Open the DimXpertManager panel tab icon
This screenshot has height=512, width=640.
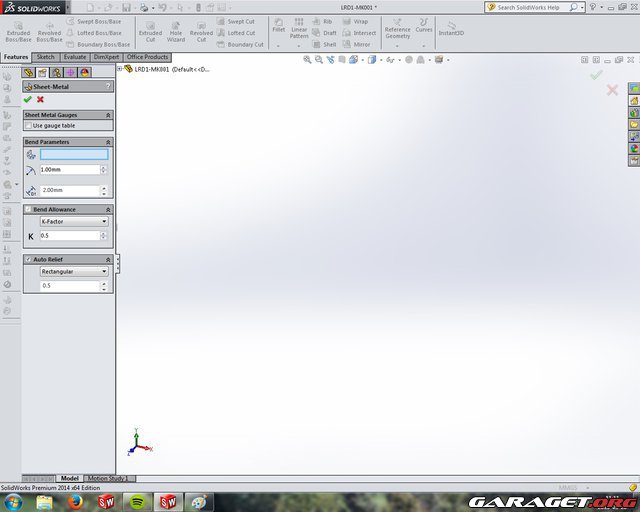[x=71, y=72]
